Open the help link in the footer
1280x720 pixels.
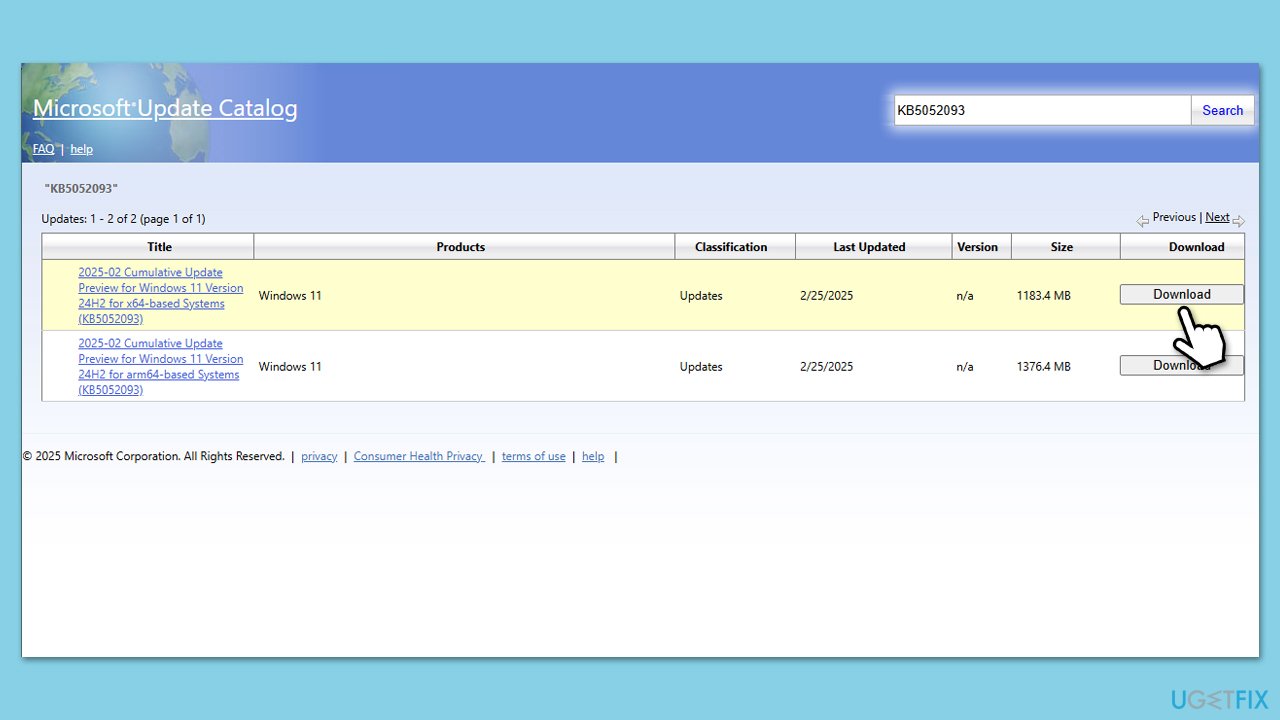click(x=593, y=456)
